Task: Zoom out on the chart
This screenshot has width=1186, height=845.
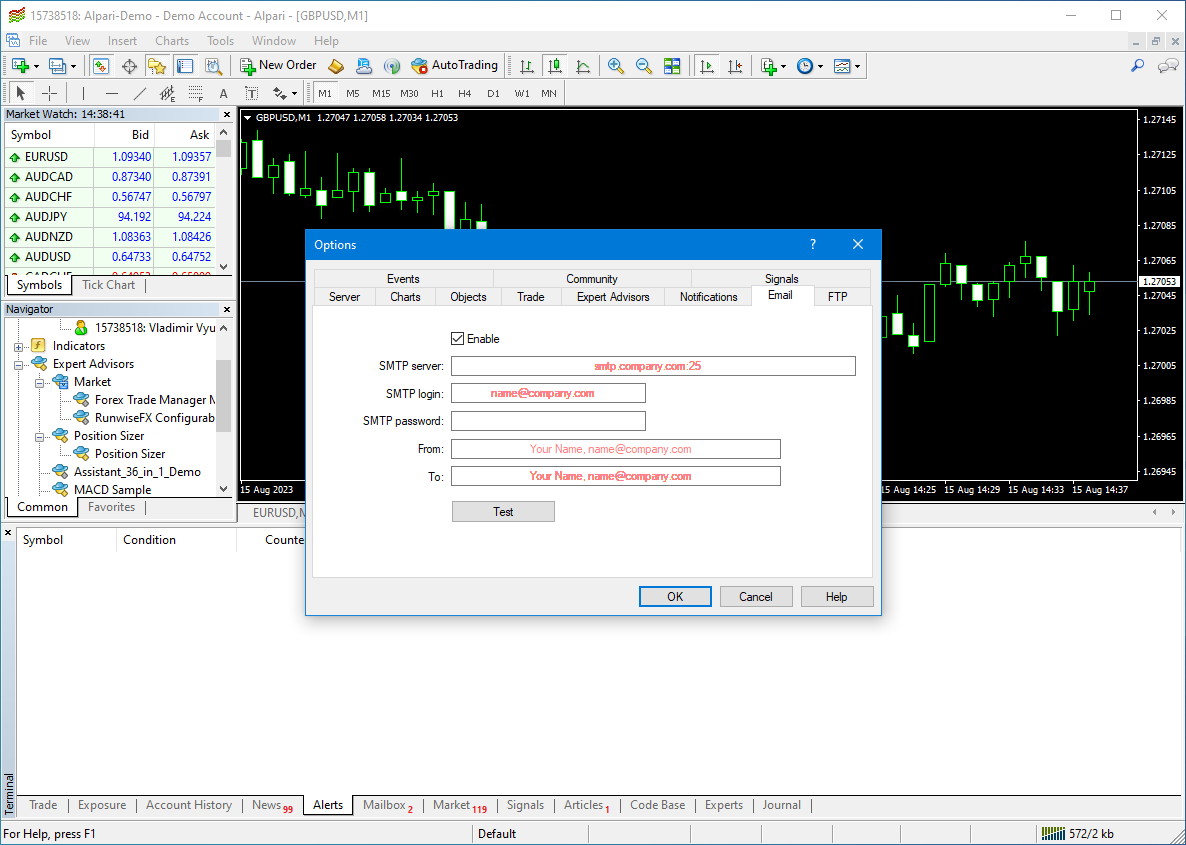Action: tap(644, 66)
